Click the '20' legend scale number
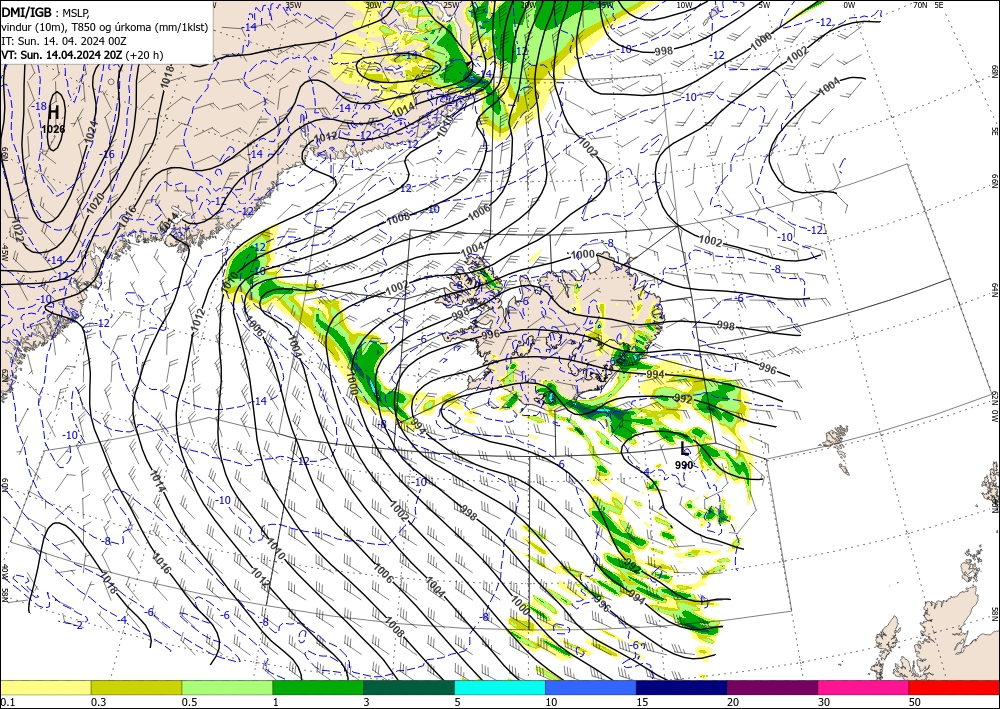Image resolution: width=1000 pixels, height=709 pixels. (x=733, y=702)
